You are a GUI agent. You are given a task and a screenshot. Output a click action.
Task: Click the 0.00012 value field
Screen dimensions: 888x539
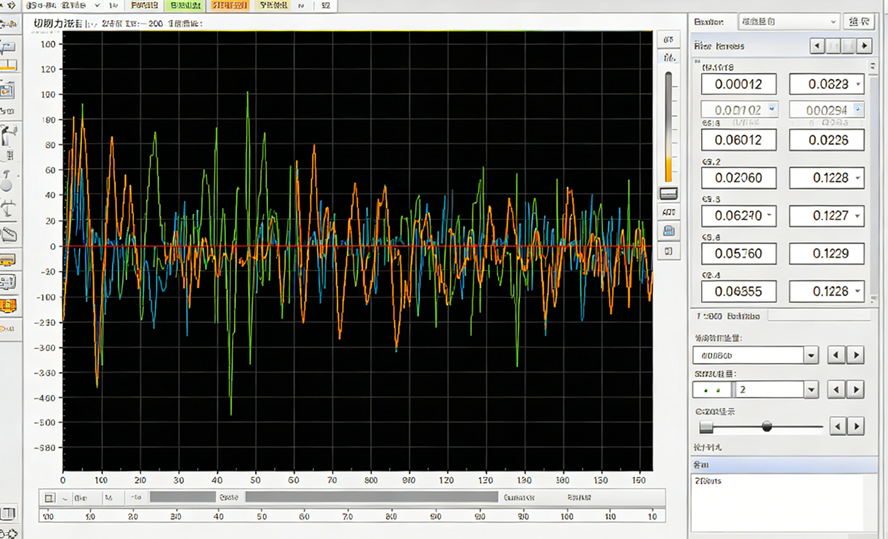[x=739, y=85]
